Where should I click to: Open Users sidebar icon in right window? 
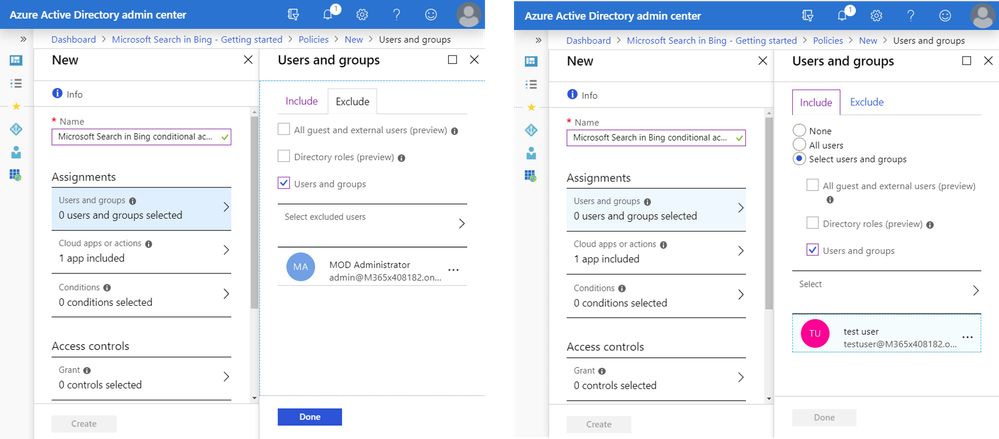pyautogui.click(x=530, y=153)
